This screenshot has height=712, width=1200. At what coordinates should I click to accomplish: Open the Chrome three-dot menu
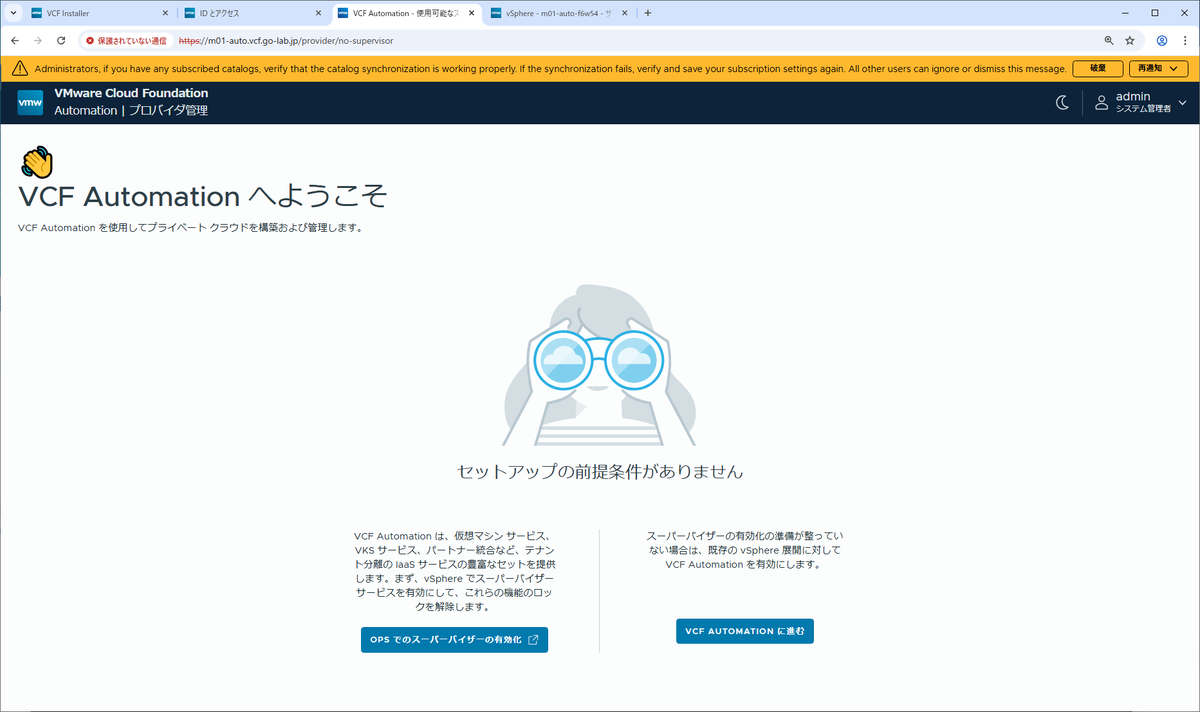click(x=1186, y=42)
